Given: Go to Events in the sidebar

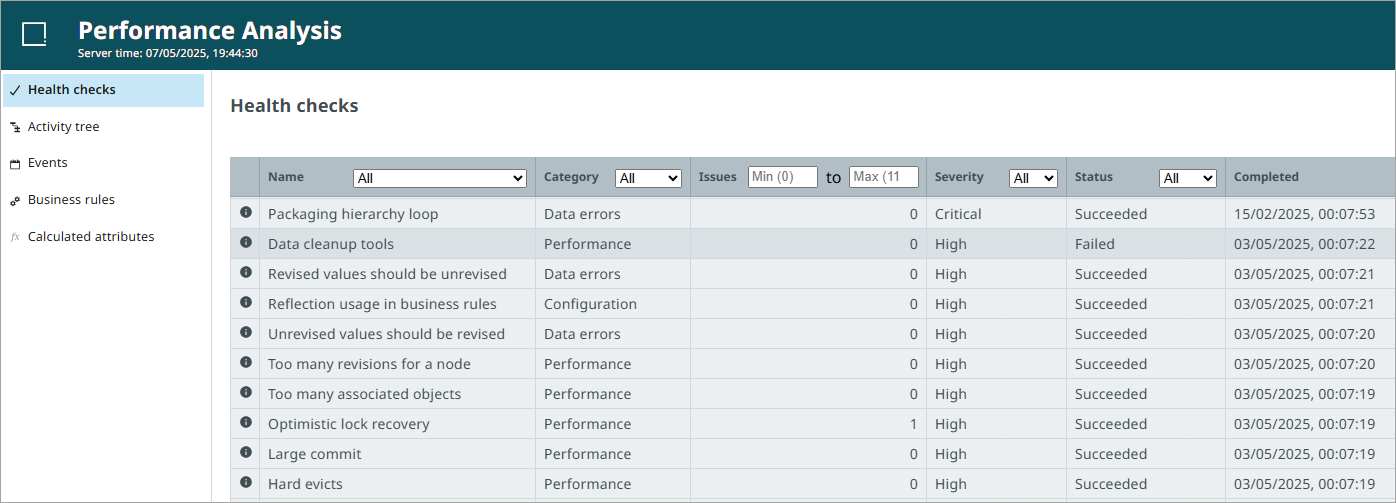Looking at the screenshot, I should tap(48, 163).
